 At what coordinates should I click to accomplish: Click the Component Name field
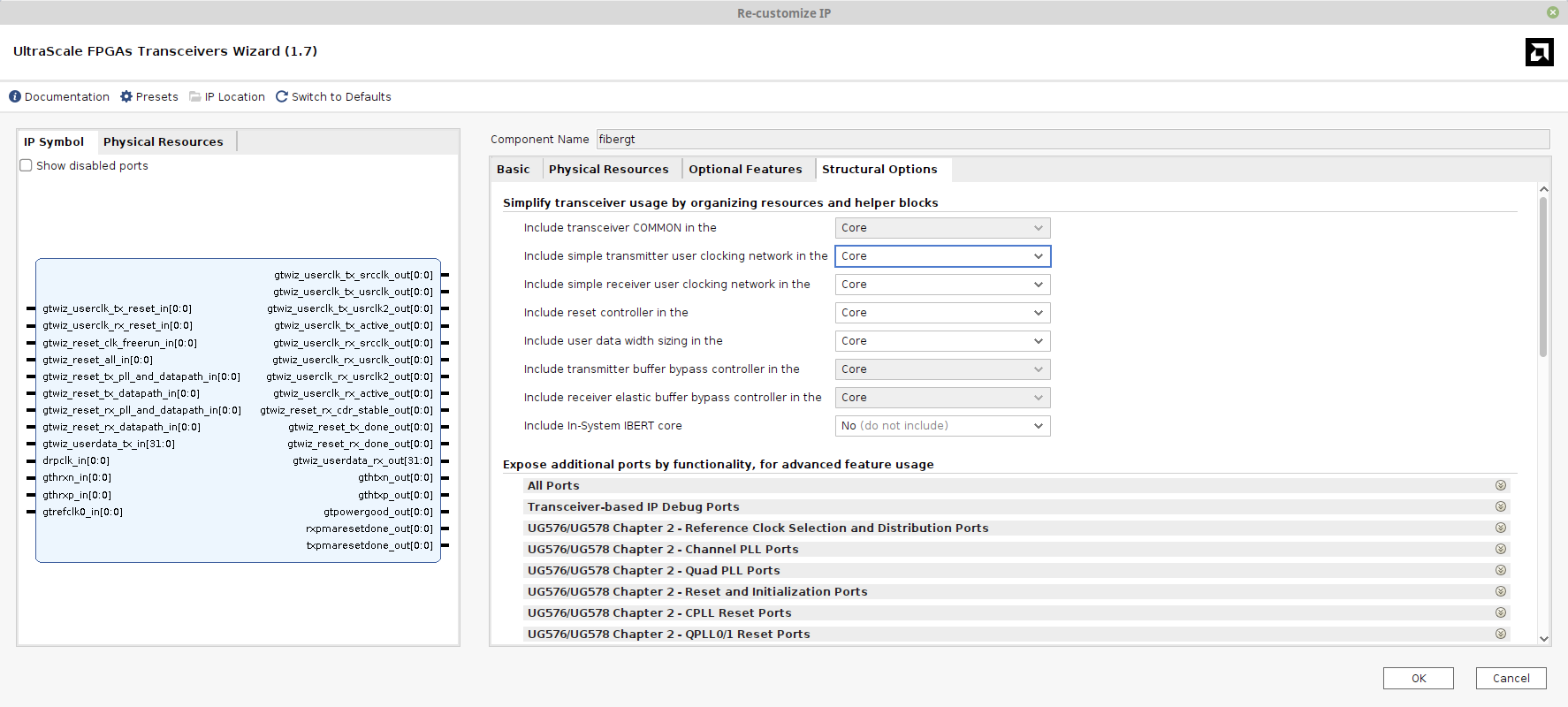1072,139
